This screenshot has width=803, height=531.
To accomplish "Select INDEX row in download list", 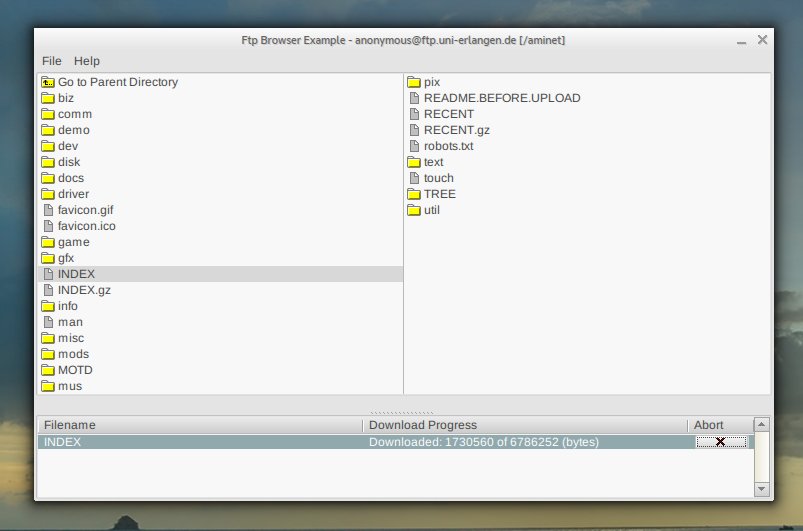I will pyautogui.click(x=200, y=442).
